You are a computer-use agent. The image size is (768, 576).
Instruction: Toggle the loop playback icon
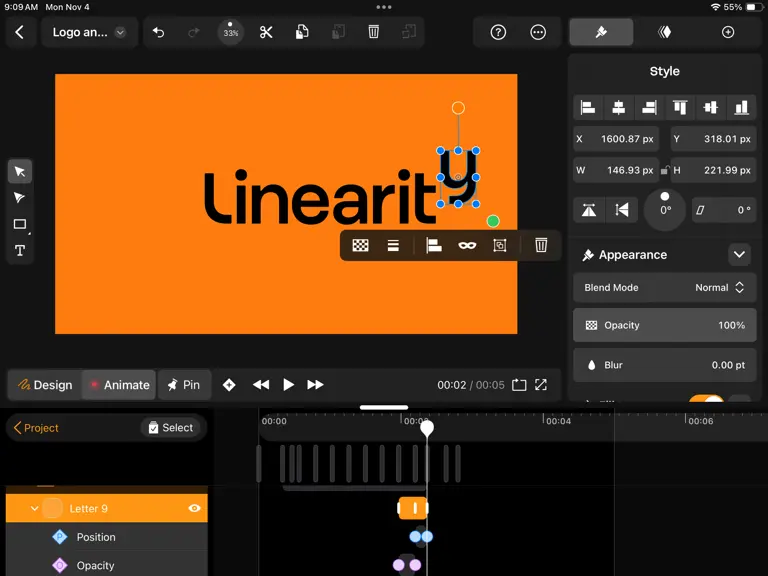519,385
